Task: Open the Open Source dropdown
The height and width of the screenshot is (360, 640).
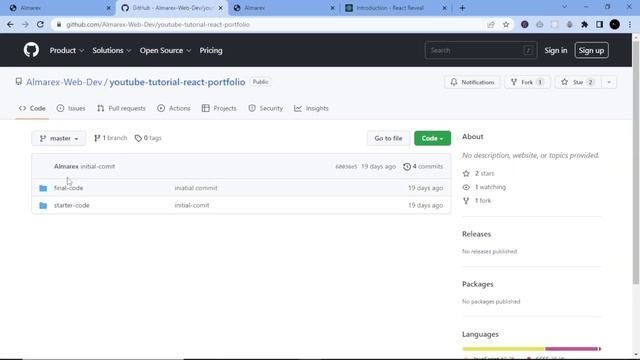Action: pyautogui.click(x=165, y=50)
